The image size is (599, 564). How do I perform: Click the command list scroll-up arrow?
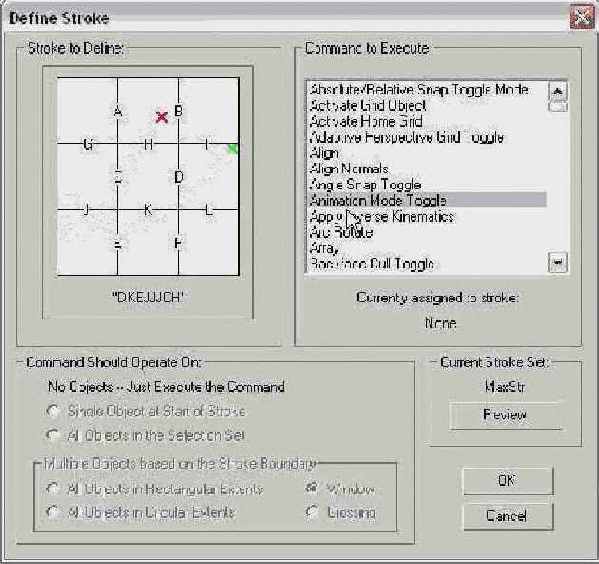click(x=558, y=91)
